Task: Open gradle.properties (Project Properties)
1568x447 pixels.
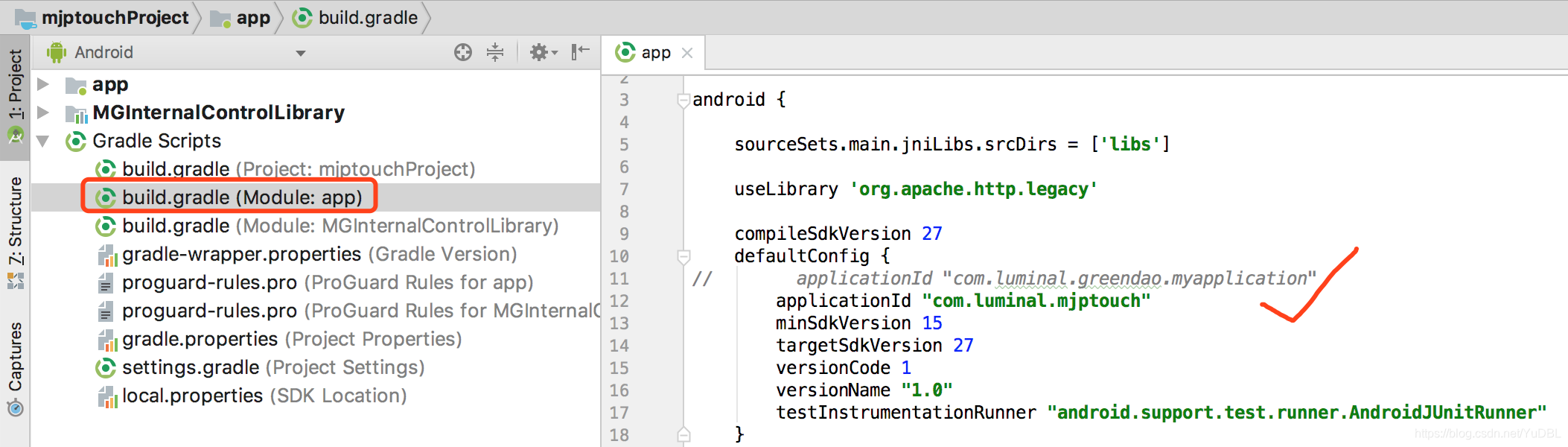Action: pos(292,339)
